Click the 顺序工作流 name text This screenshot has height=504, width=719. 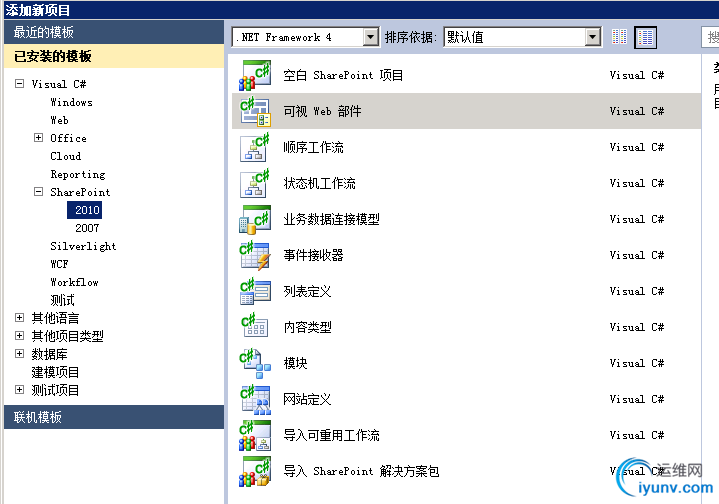click(313, 147)
